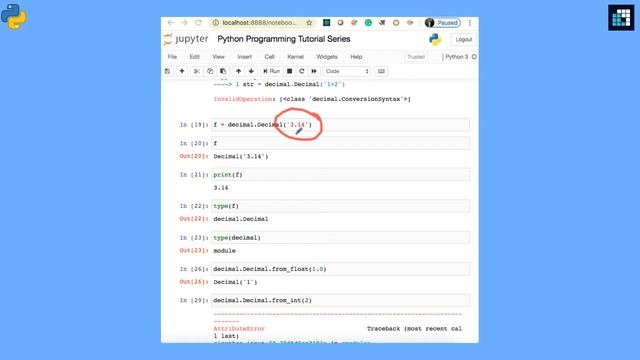Click the output text module
640x360 pixels.
point(224,251)
